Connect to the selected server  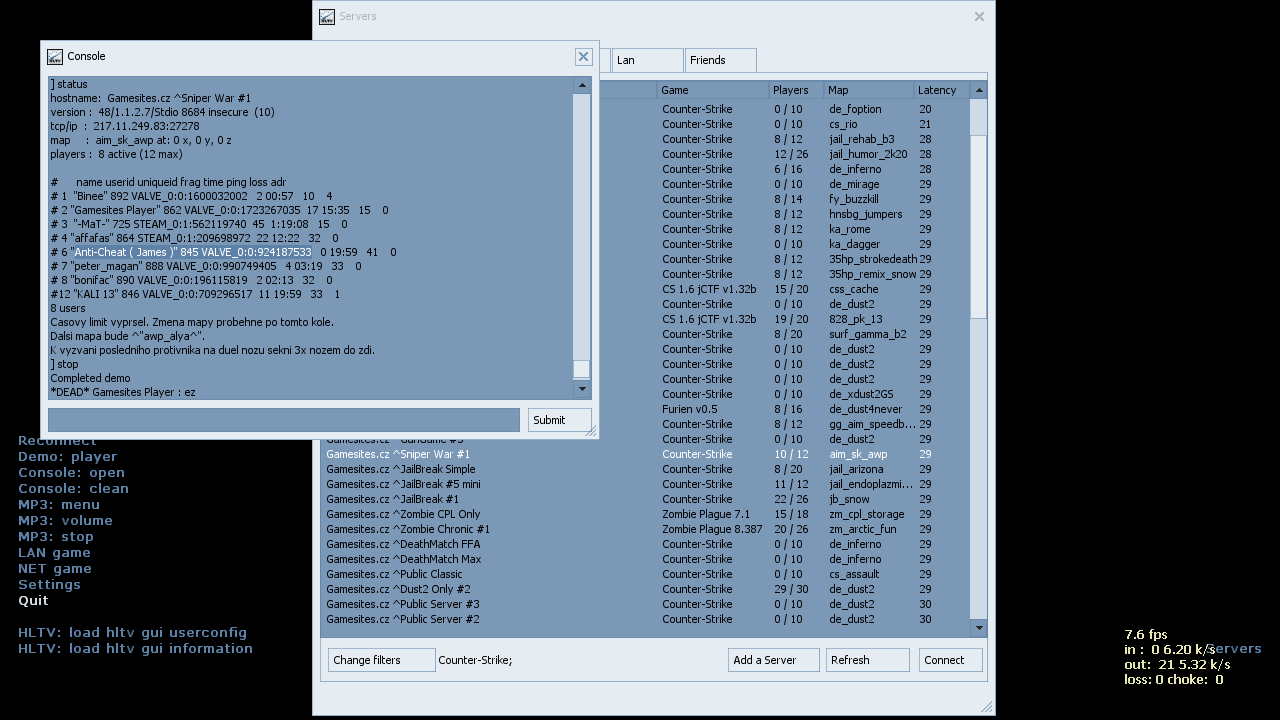pyautogui.click(x=949, y=659)
